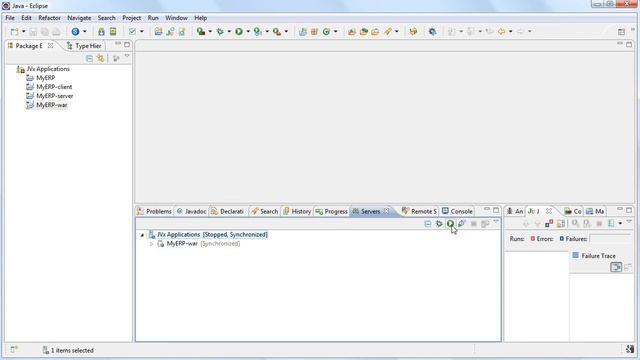Toggle show failures only in JUnit view

tap(549, 224)
